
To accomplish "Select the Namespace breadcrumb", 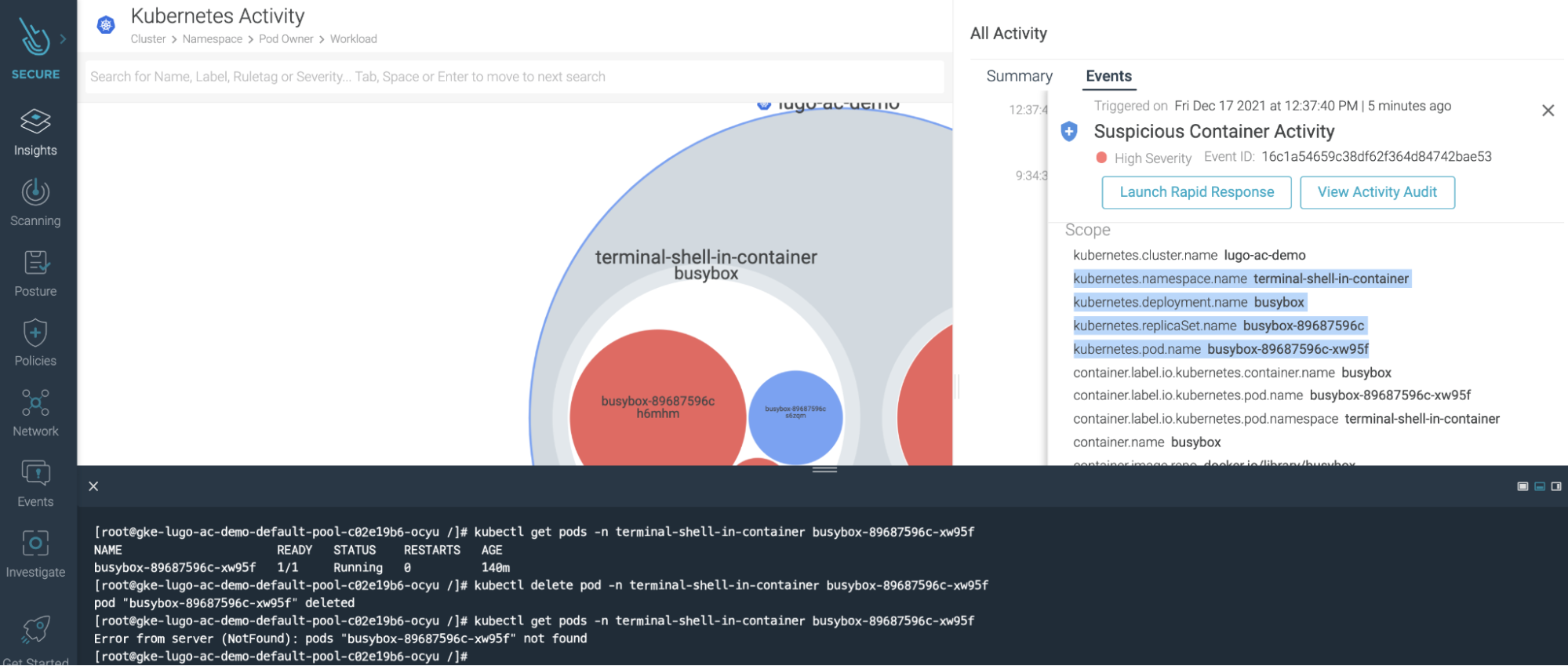I will [x=213, y=39].
